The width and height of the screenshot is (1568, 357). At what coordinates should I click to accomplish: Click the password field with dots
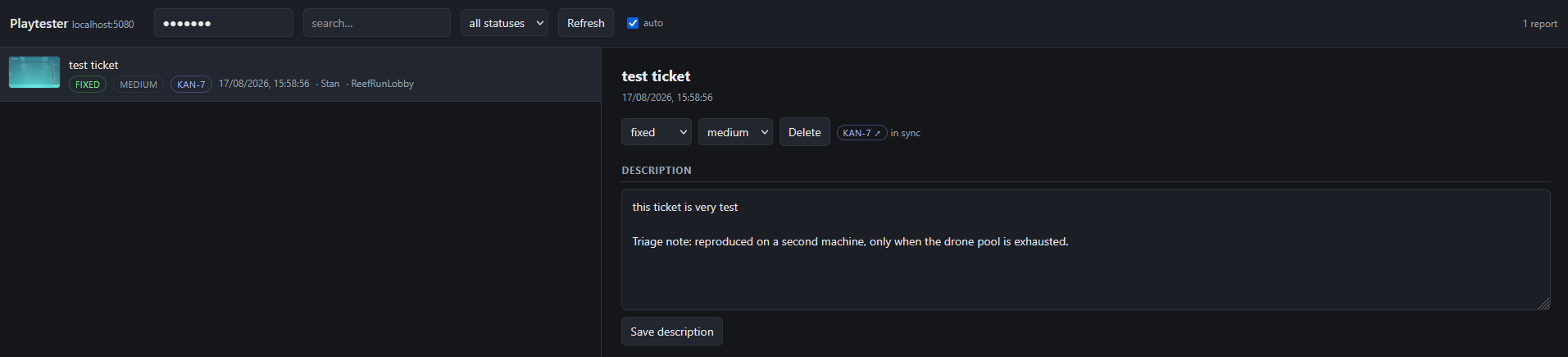[224, 23]
